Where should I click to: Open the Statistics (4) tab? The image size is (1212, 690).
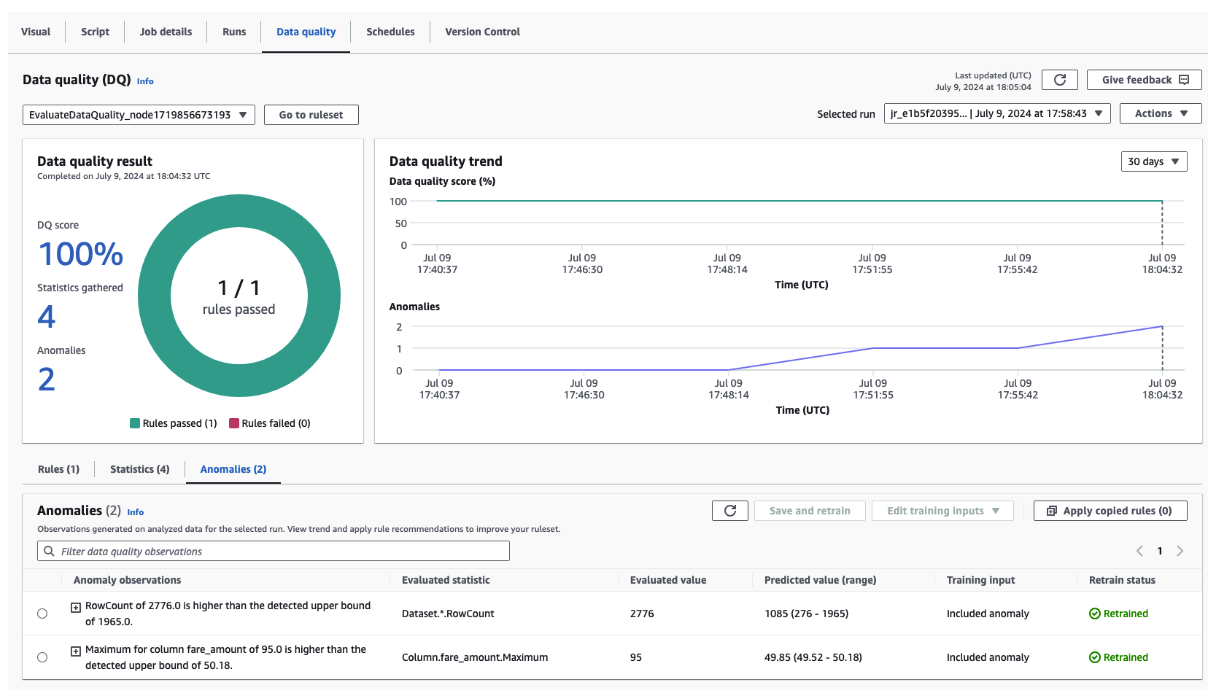point(139,469)
